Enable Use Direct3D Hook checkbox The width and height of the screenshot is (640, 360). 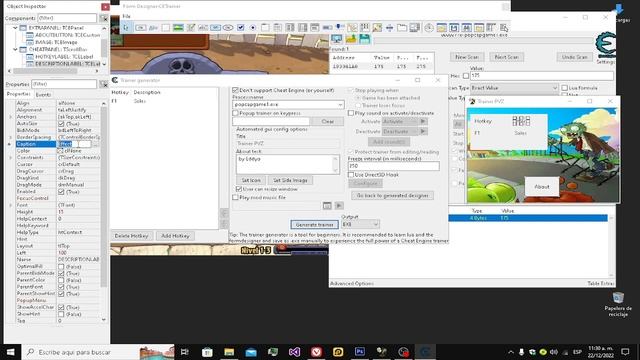coord(351,175)
